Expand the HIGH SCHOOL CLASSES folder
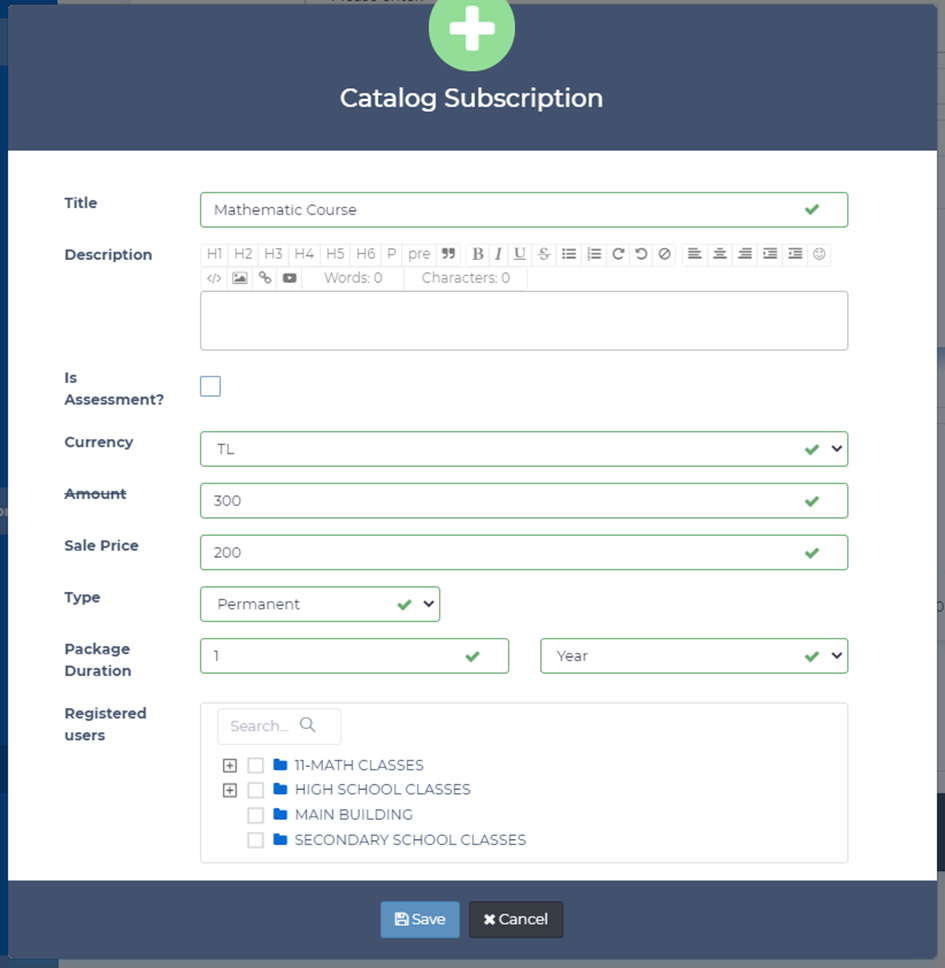 click(x=230, y=791)
